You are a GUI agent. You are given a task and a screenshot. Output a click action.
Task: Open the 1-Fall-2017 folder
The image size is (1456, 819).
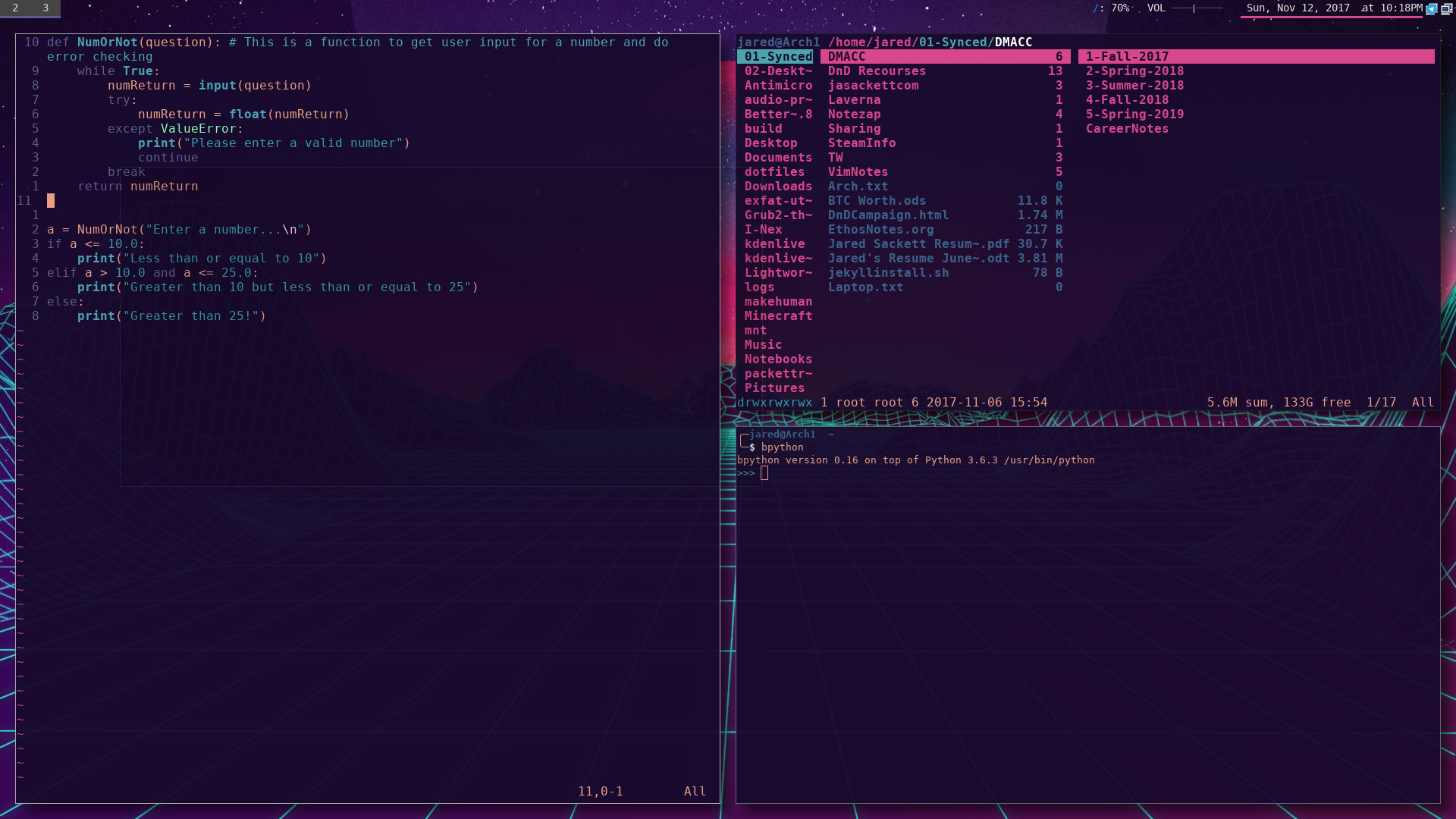pyautogui.click(x=1127, y=57)
